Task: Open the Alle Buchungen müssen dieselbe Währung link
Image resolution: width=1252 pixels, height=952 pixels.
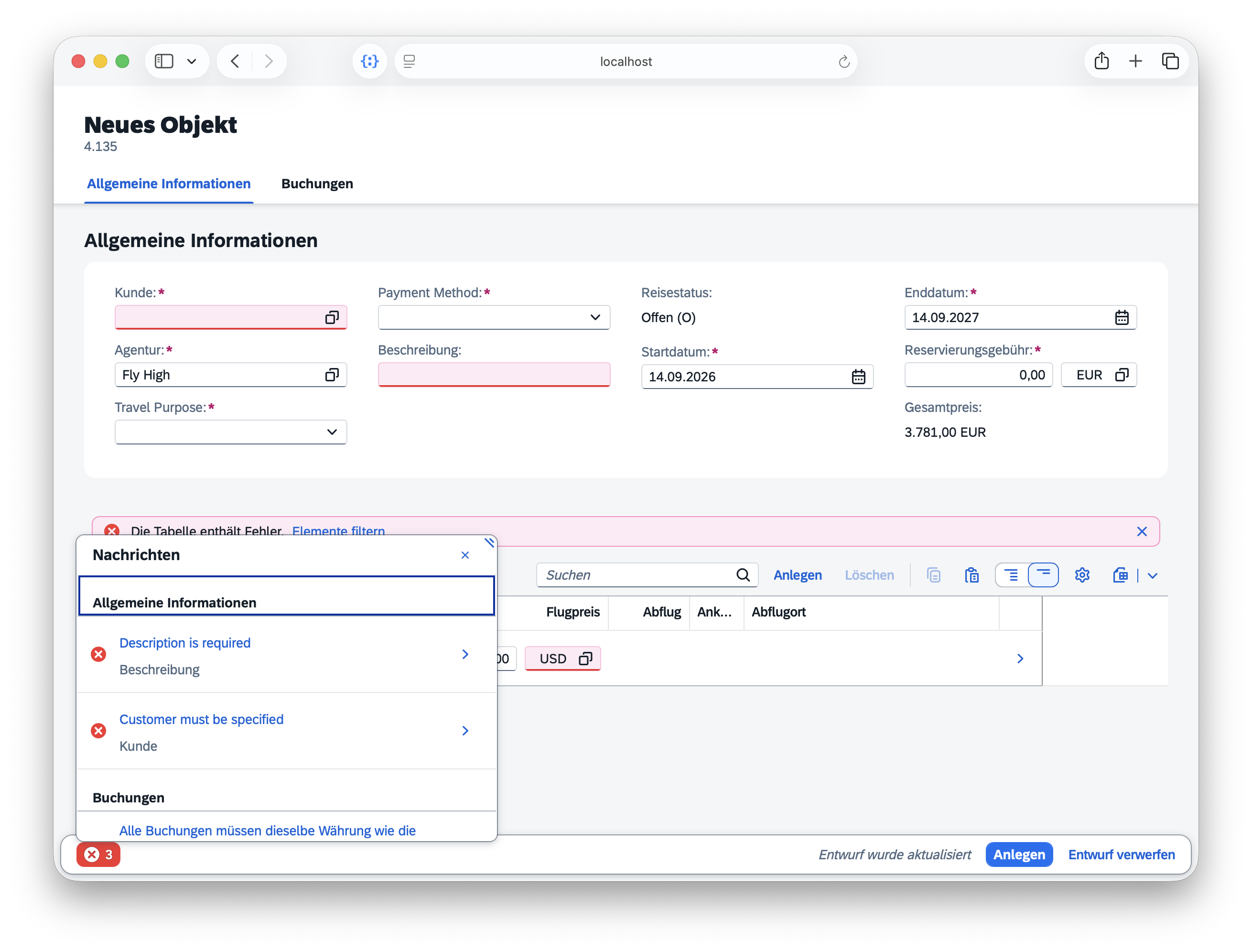Action: click(x=268, y=831)
